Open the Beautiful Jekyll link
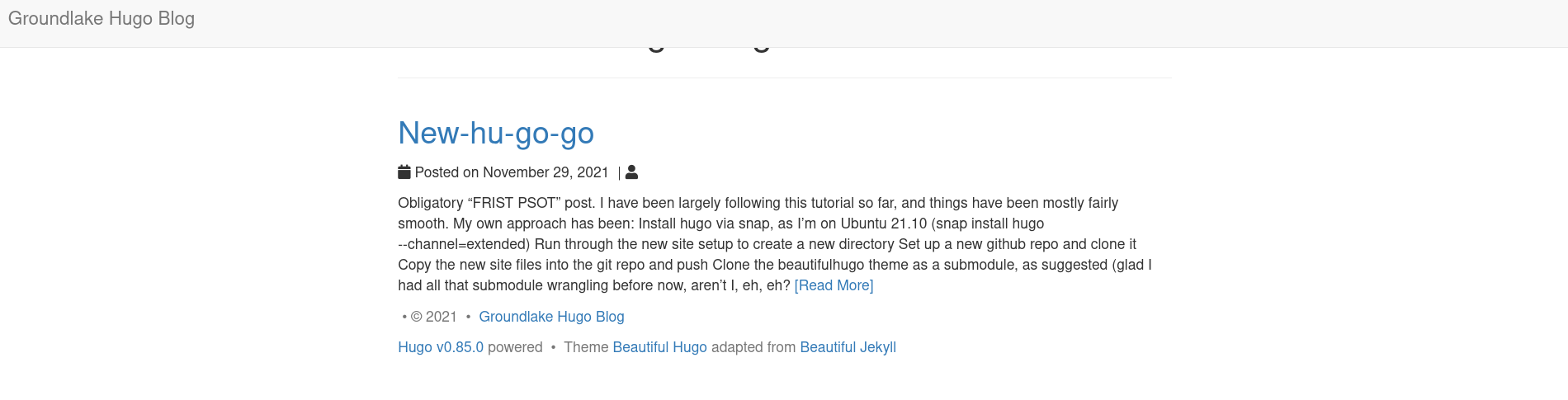 pos(848,347)
